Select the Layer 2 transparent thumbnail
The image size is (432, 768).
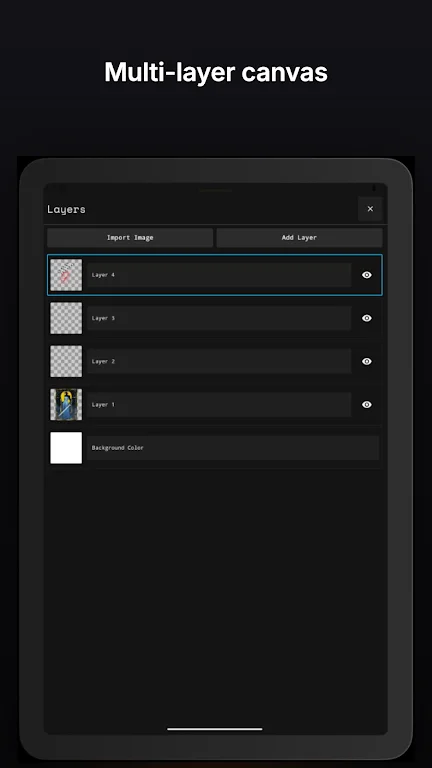[66, 361]
